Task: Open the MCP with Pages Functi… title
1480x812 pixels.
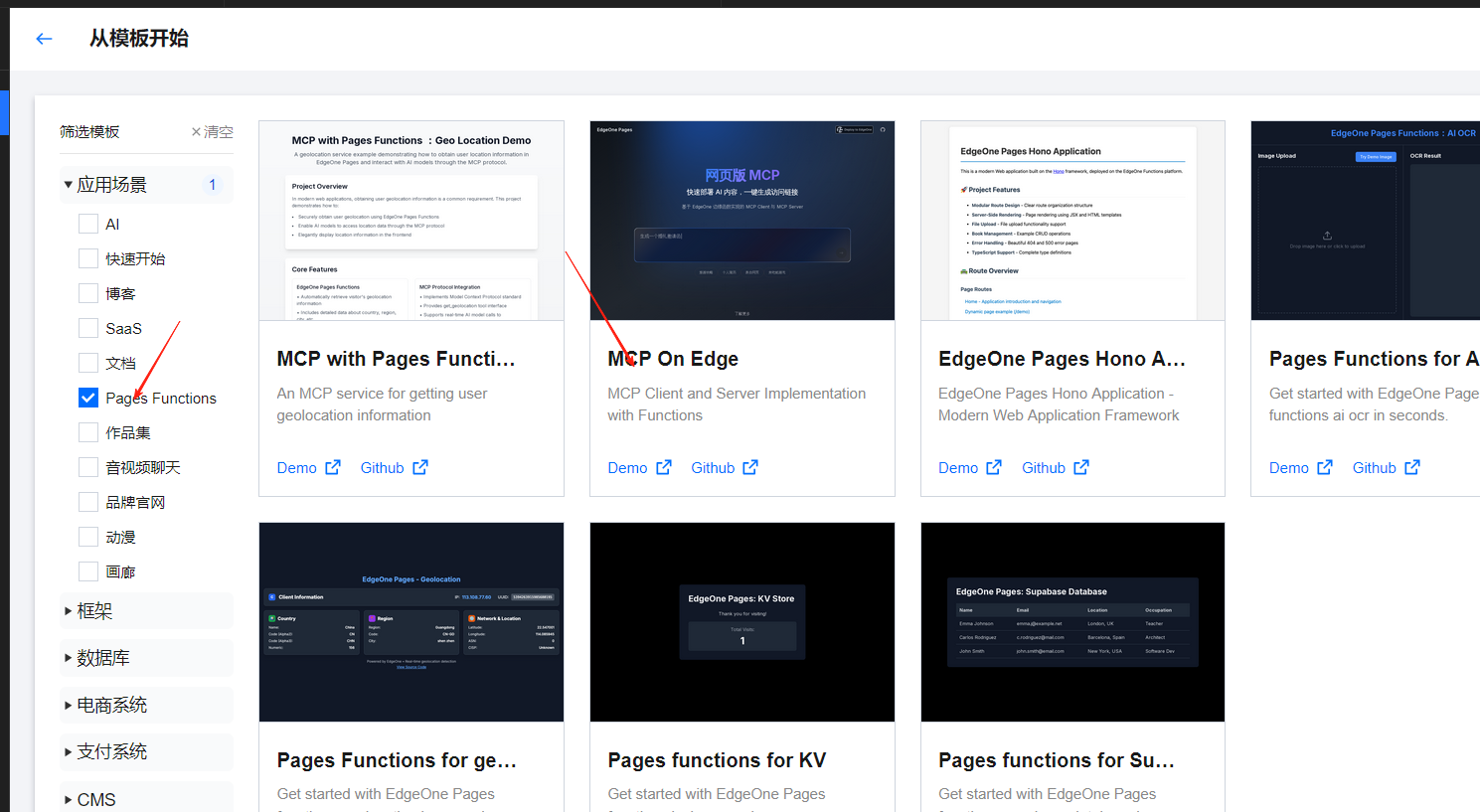Action: point(396,359)
